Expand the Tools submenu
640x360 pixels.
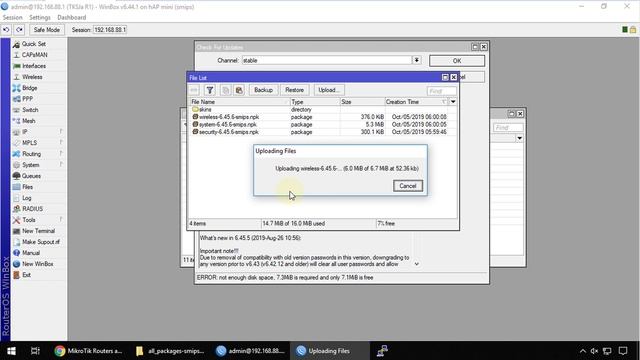pos(38,220)
